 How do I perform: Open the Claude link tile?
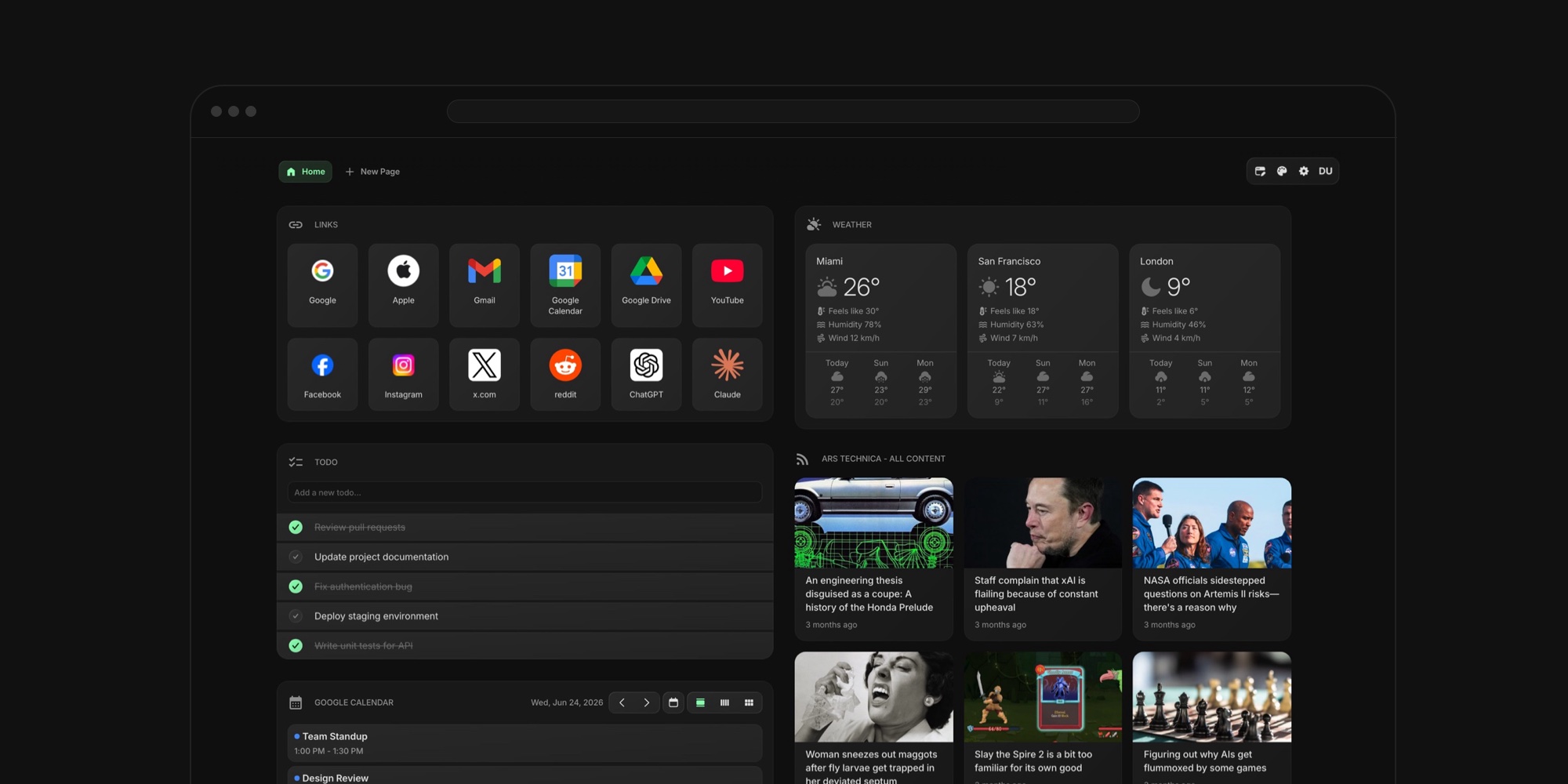(x=728, y=374)
